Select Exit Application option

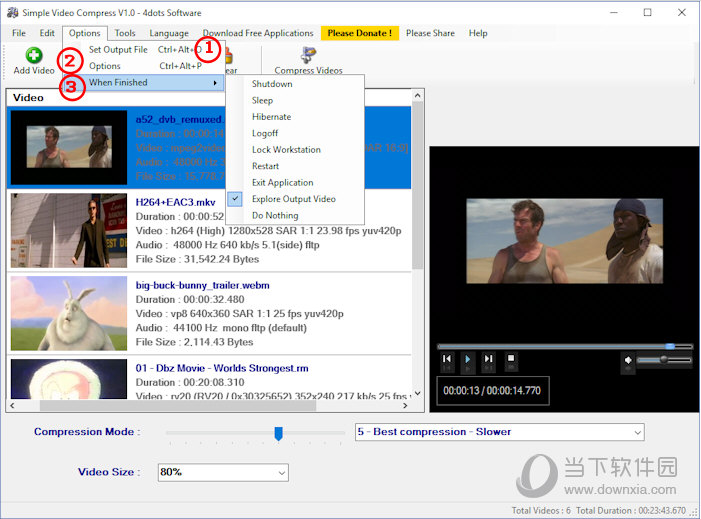click(283, 183)
